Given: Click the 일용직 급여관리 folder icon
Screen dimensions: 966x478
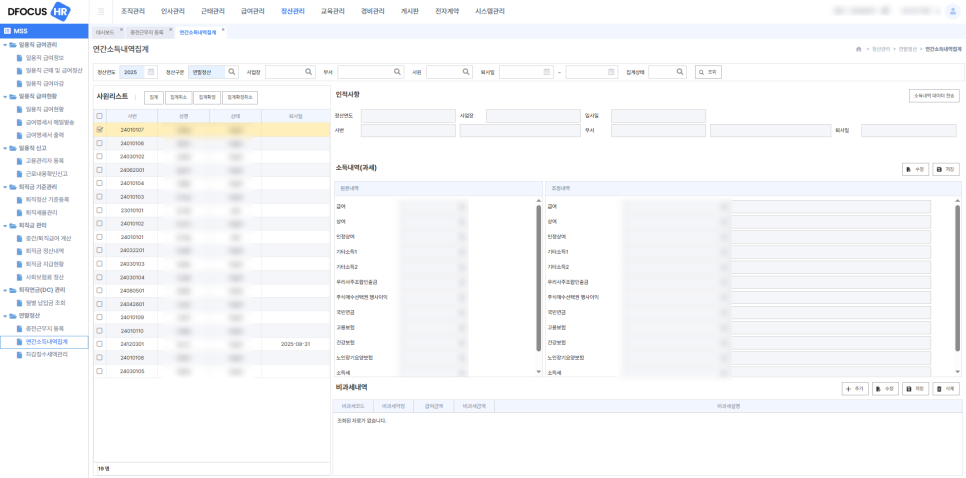Looking at the screenshot, I should [13, 44].
